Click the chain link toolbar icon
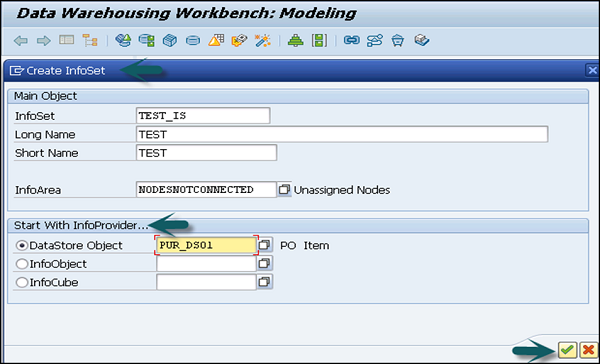600x364 pixels. point(352,40)
